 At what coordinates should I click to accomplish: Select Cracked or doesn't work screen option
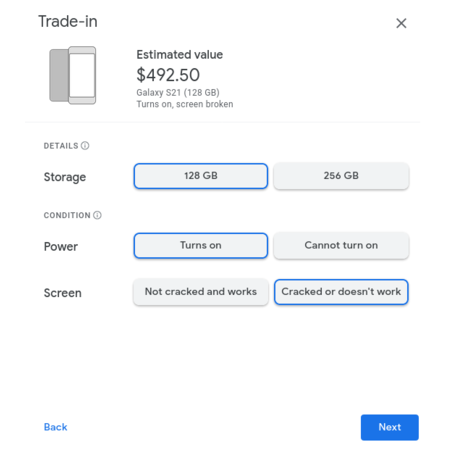pos(341,292)
